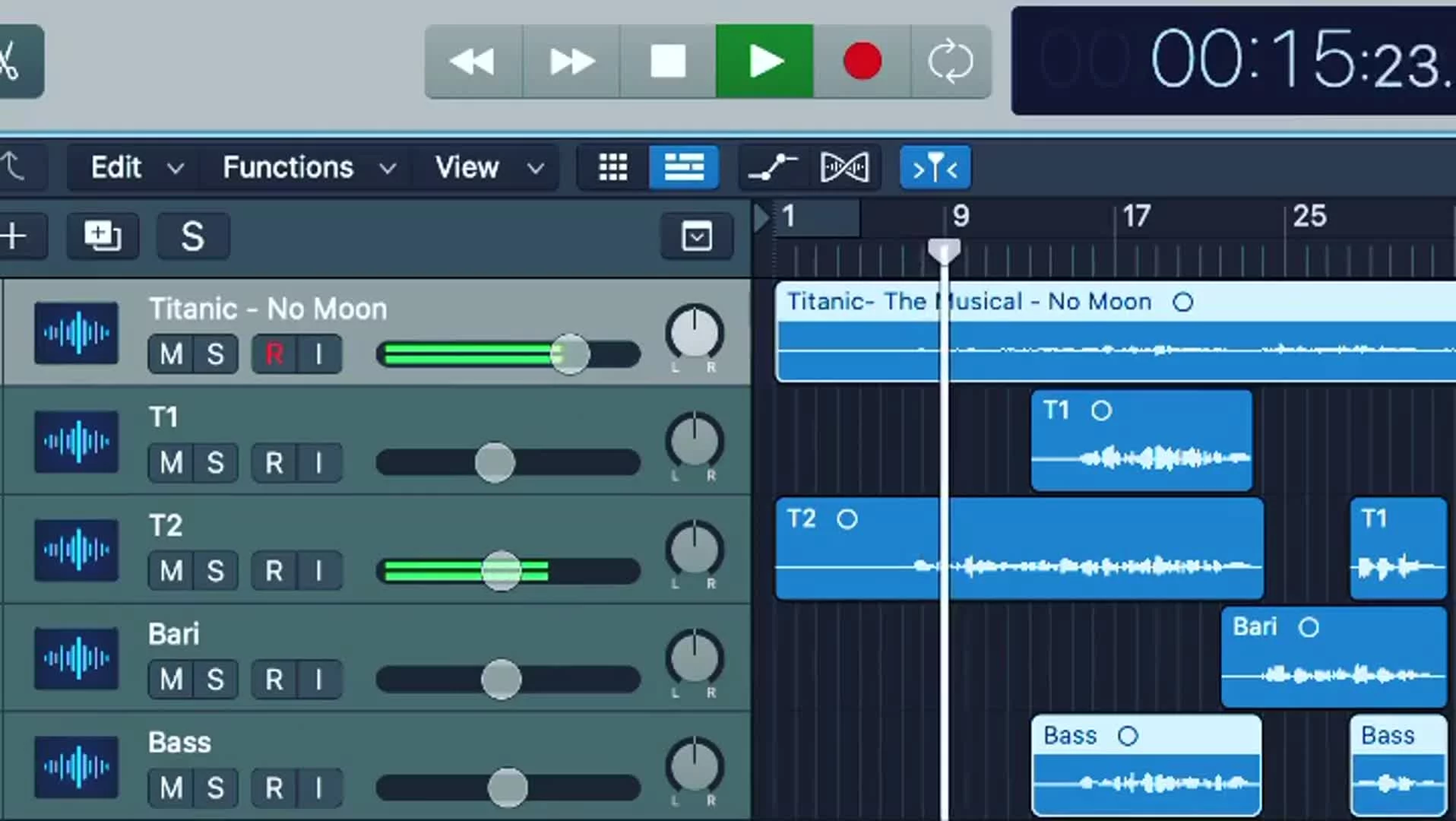Click Titanic - No Moon volume fader
Image resolution: width=1456 pixels, height=821 pixels.
point(569,354)
